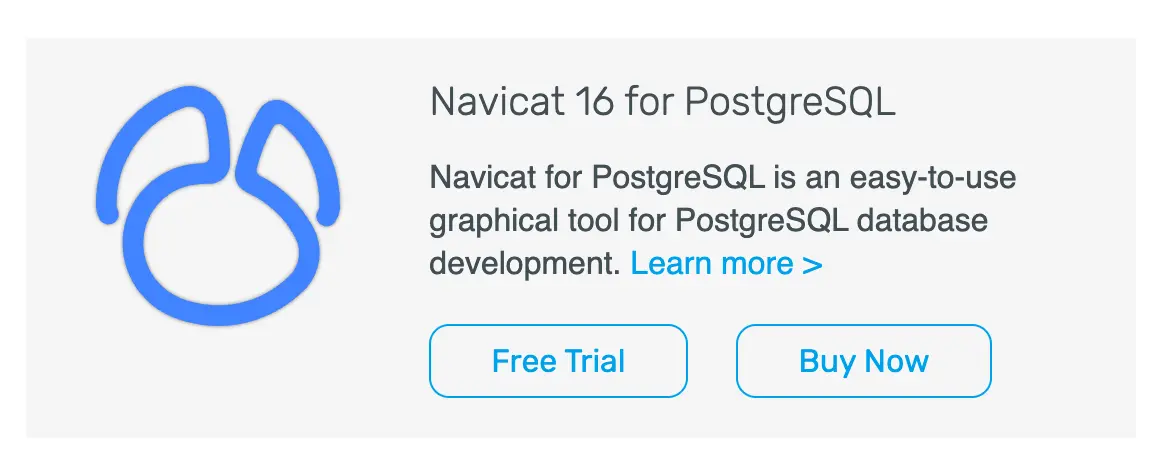Image resolution: width=1166 pixels, height=476 pixels.
Task: Click the arrow after Learn more
Action: [x=812, y=265]
